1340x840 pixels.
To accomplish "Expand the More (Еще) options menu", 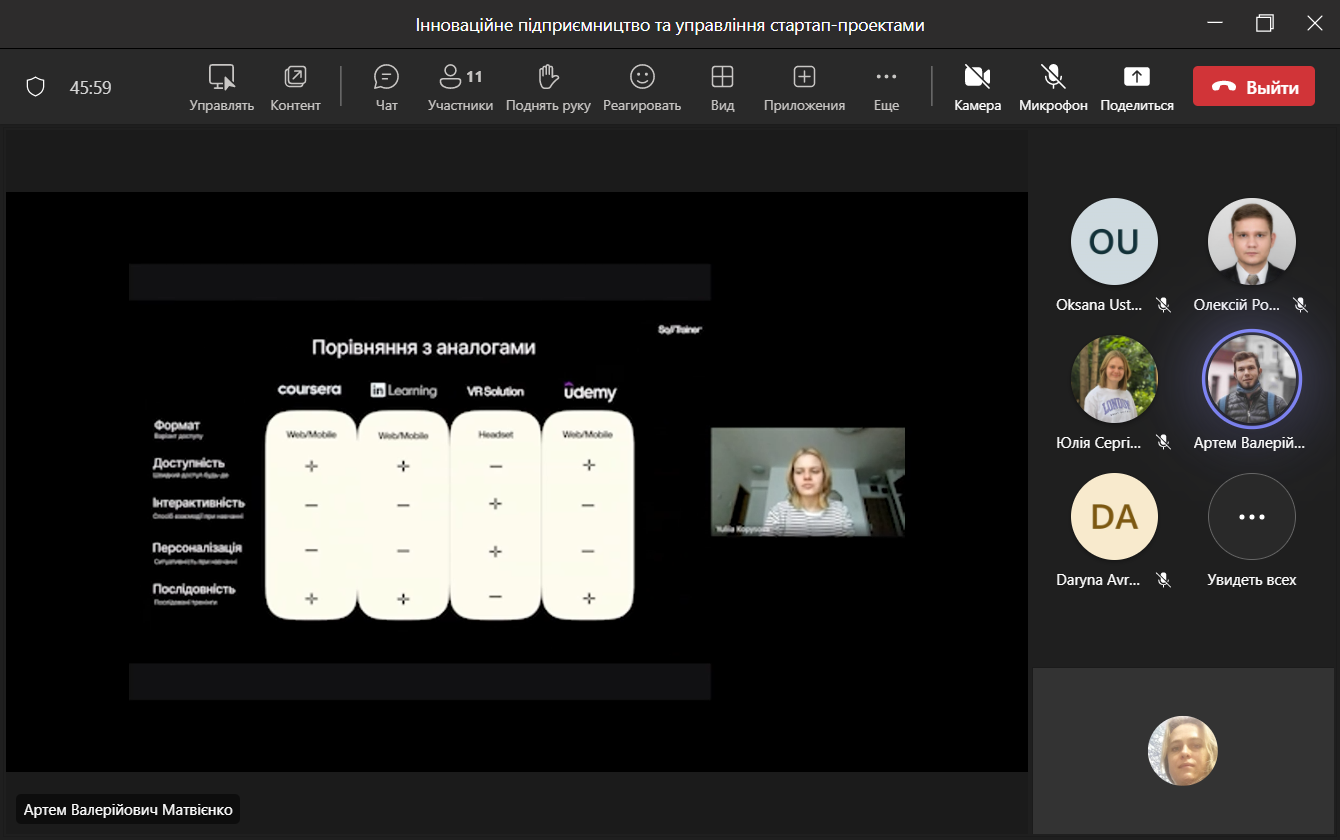I will tap(886, 87).
